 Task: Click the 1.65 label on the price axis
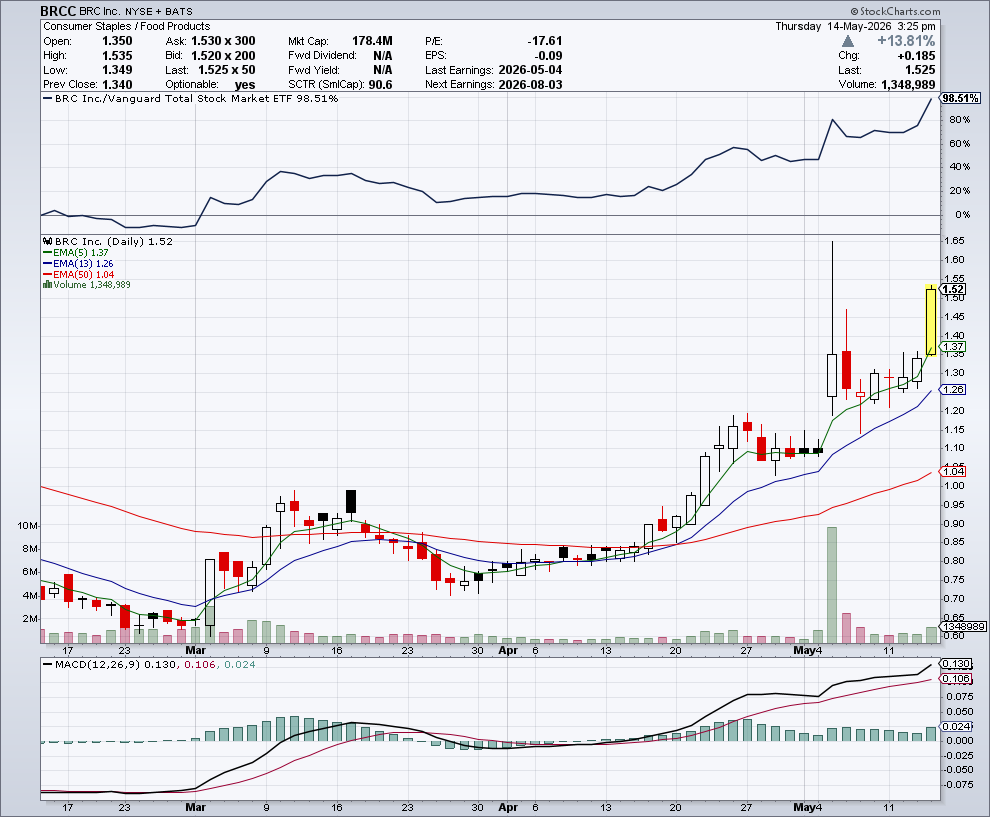[x=953, y=241]
